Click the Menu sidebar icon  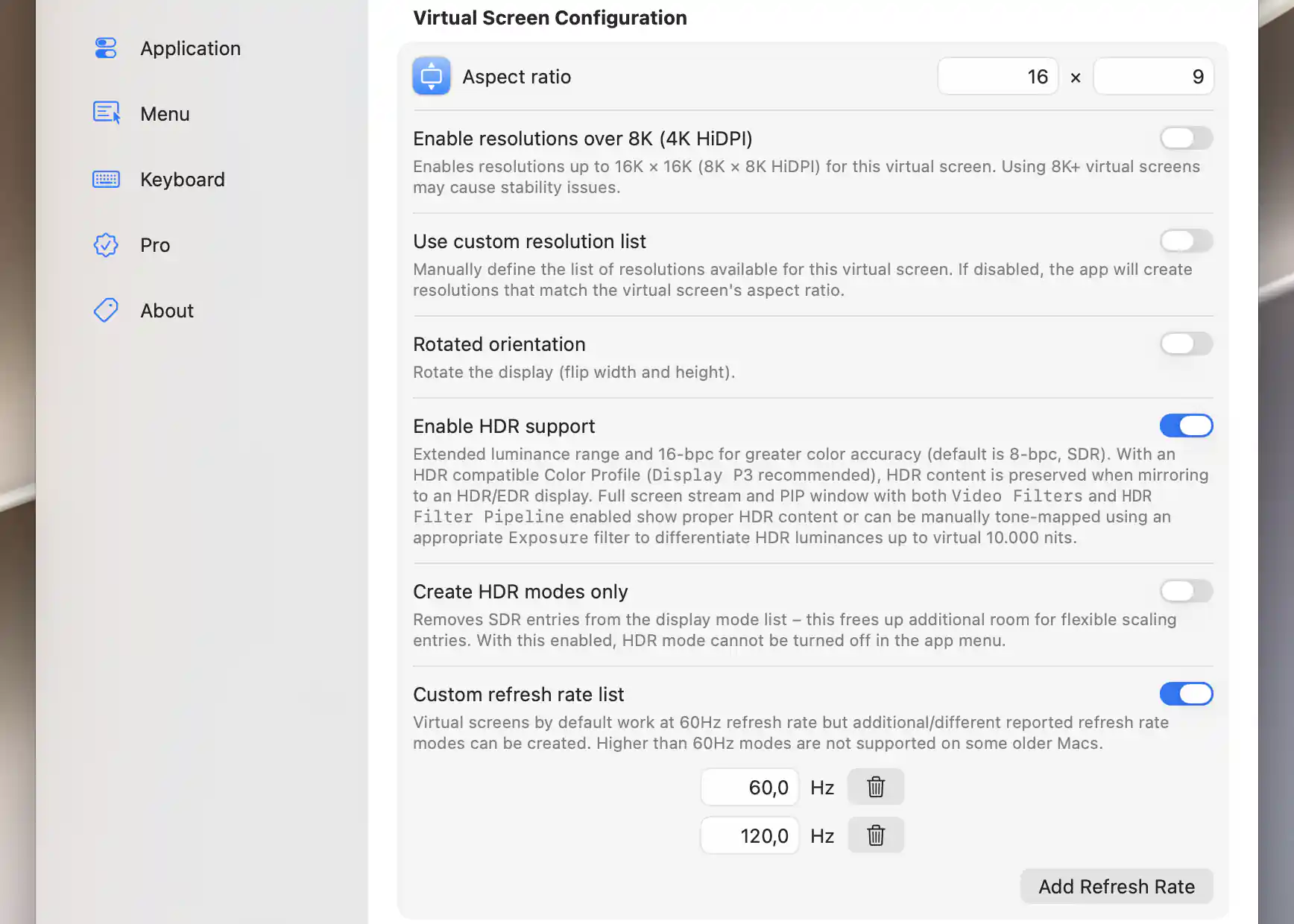(106, 113)
